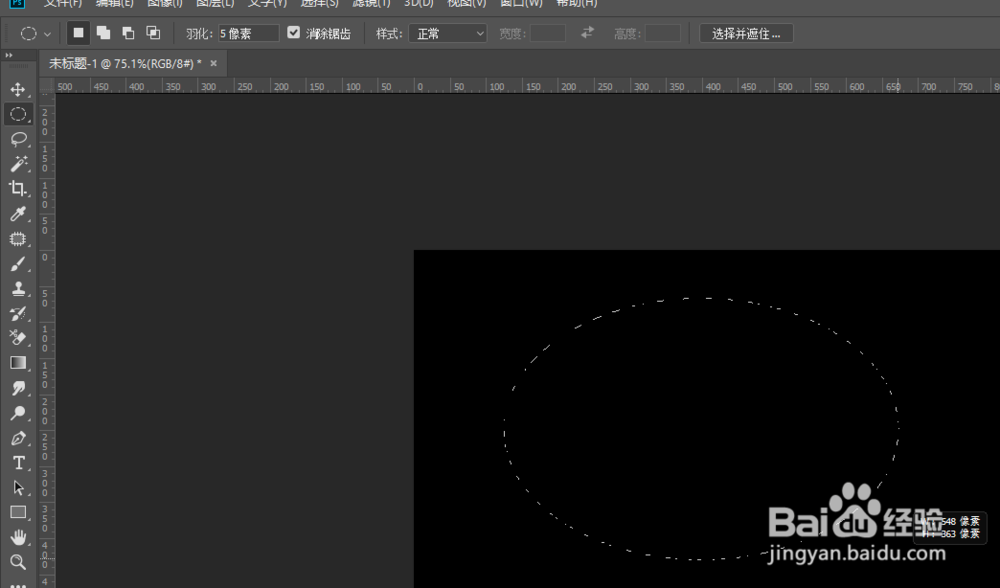The width and height of the screenshot is (1000, 588).
Task: Enable Add to selection mode
Action: (103, 33)
